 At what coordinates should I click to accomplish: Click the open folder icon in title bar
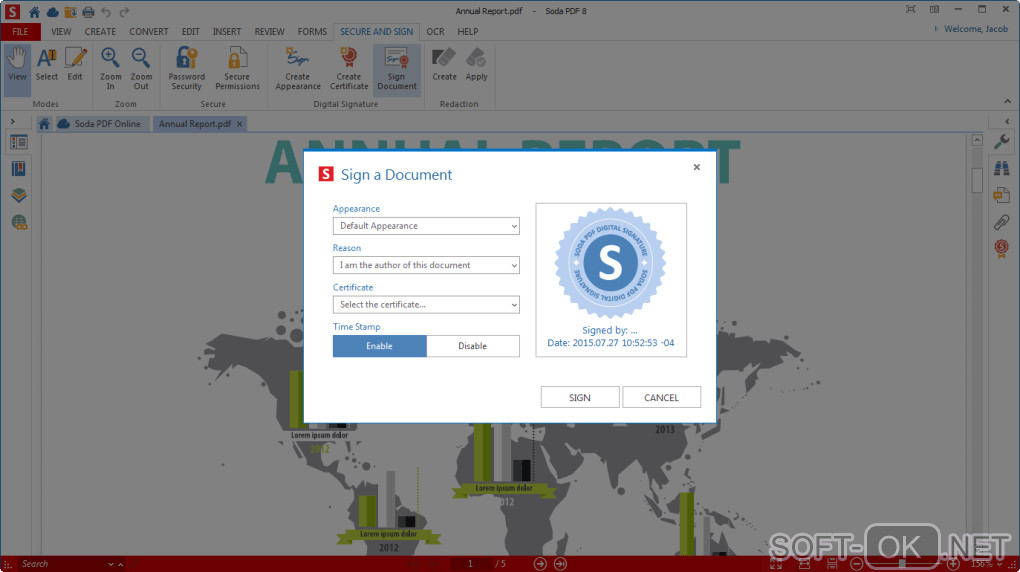(x=70, y=12)
